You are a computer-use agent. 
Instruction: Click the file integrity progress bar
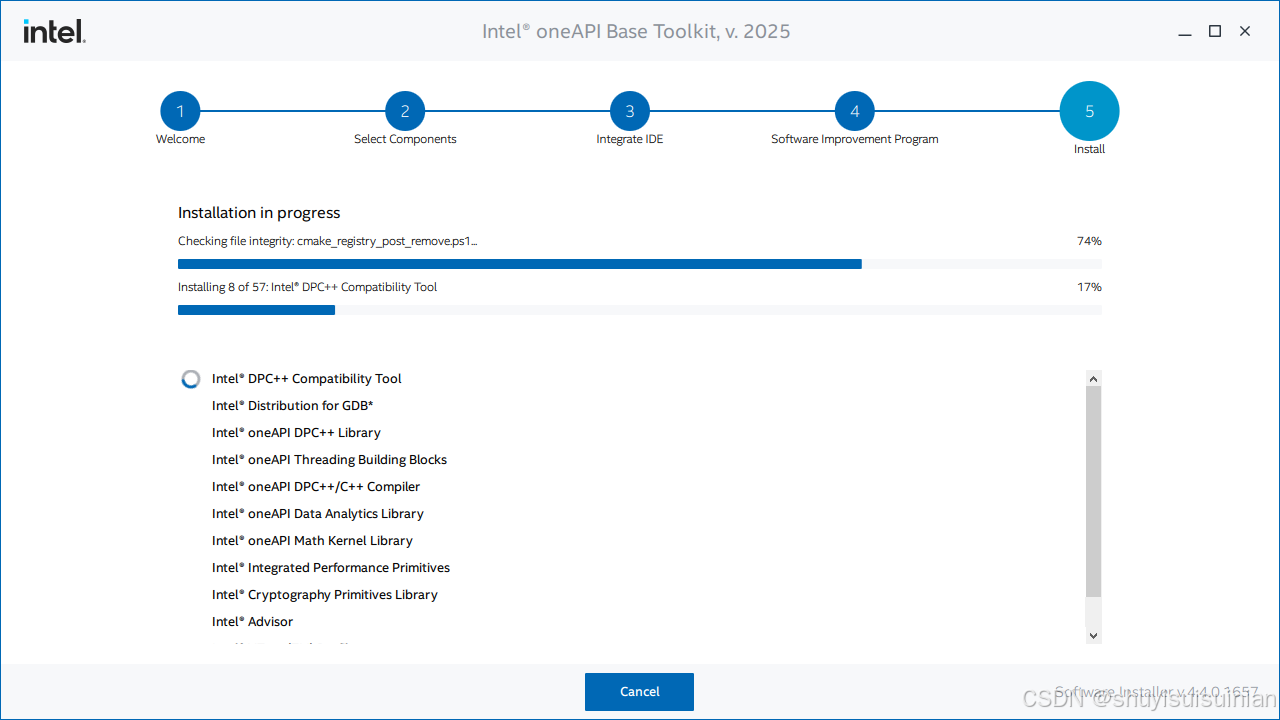click(x=640, y=264)
